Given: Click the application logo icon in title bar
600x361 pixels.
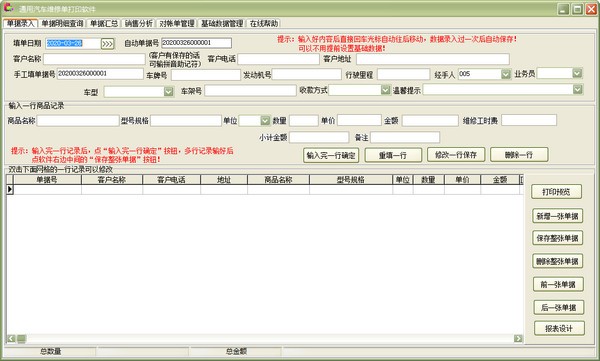Looking at the screenshot, I should (8, 8).
